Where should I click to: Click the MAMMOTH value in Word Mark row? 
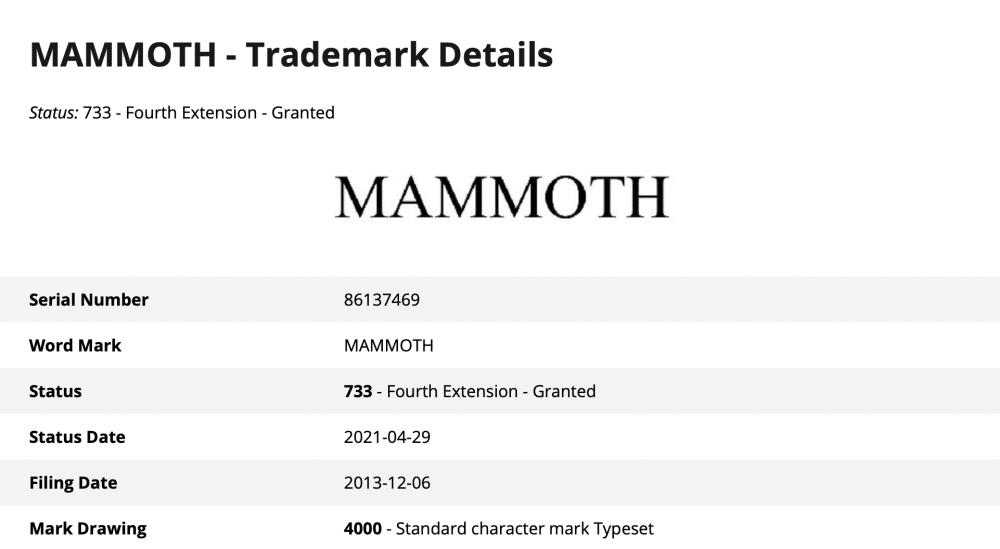tap(388, 345)
